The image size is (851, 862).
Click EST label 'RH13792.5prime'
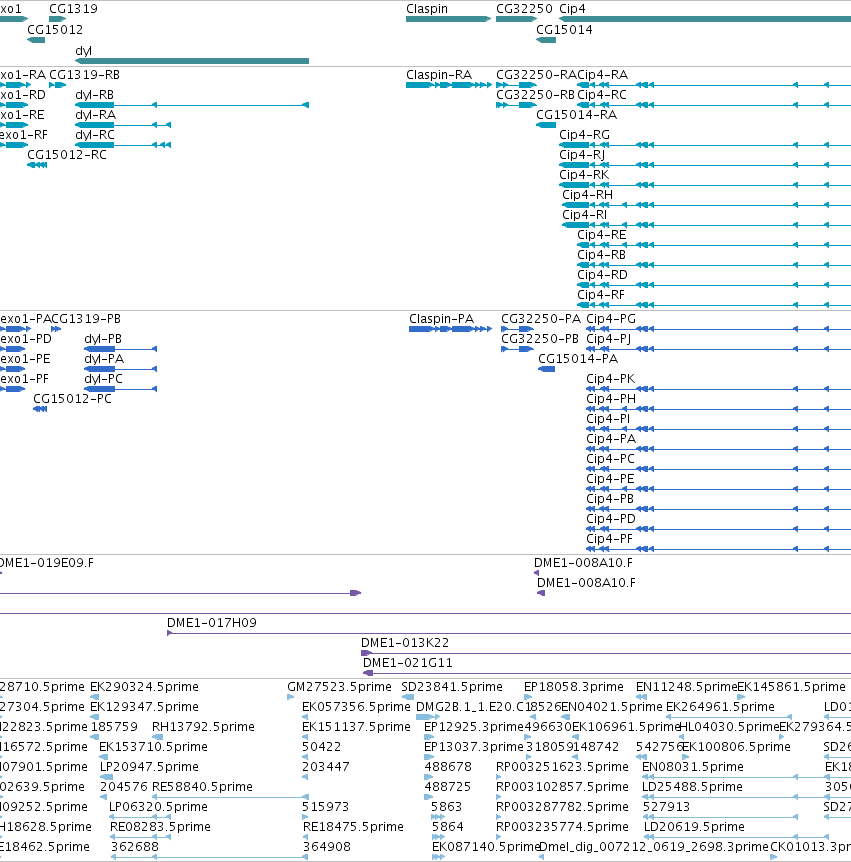(x=203, y=727)
